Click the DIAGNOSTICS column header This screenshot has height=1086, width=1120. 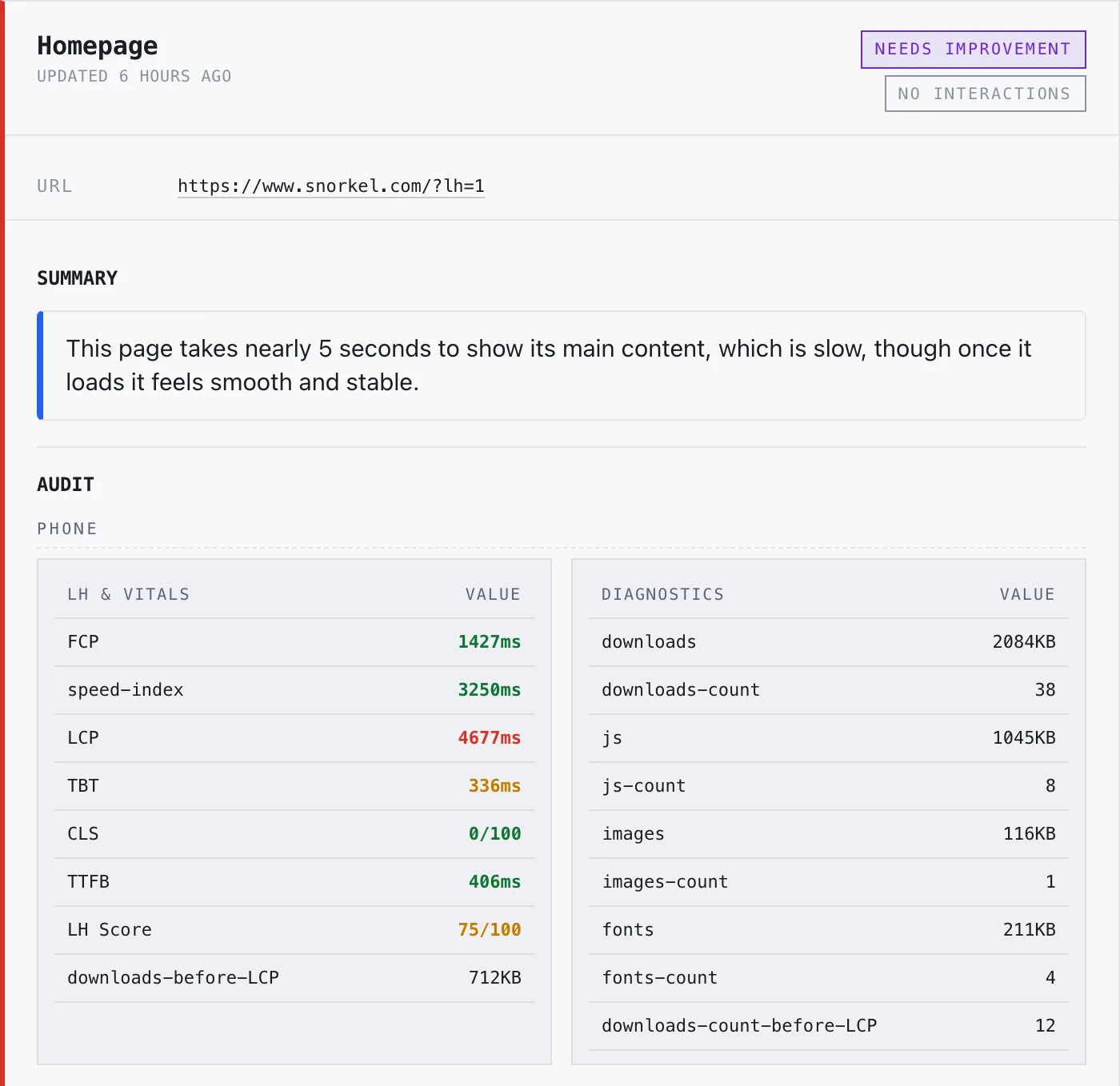tap(662, 594)
